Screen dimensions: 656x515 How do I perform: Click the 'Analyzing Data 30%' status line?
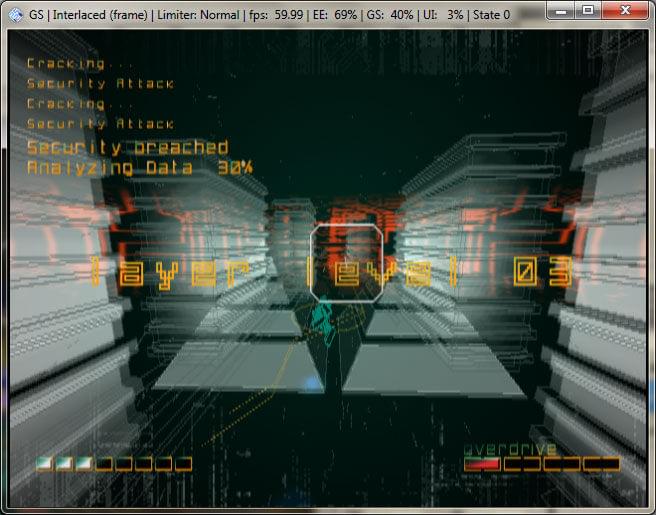click(x=140, y=168)
